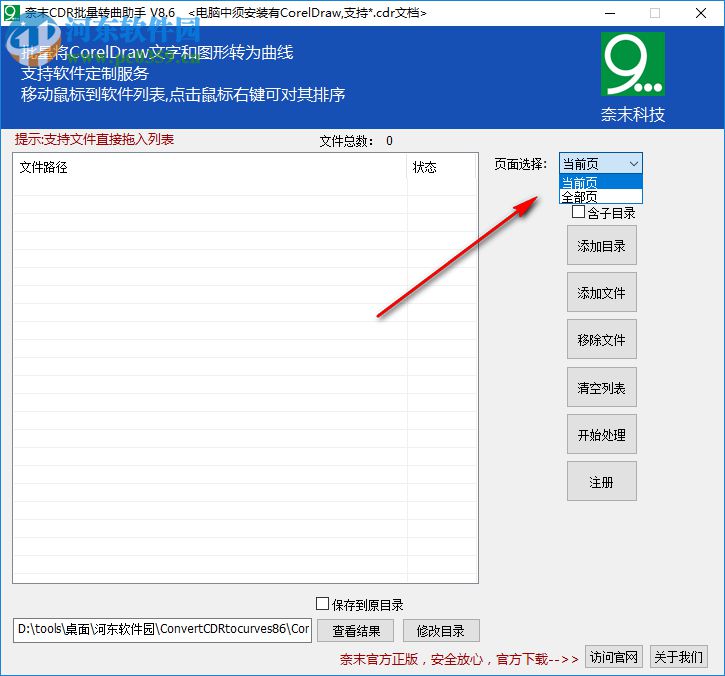
Task: Click the 添加目录 button
Action: click(x=602, y=246)
